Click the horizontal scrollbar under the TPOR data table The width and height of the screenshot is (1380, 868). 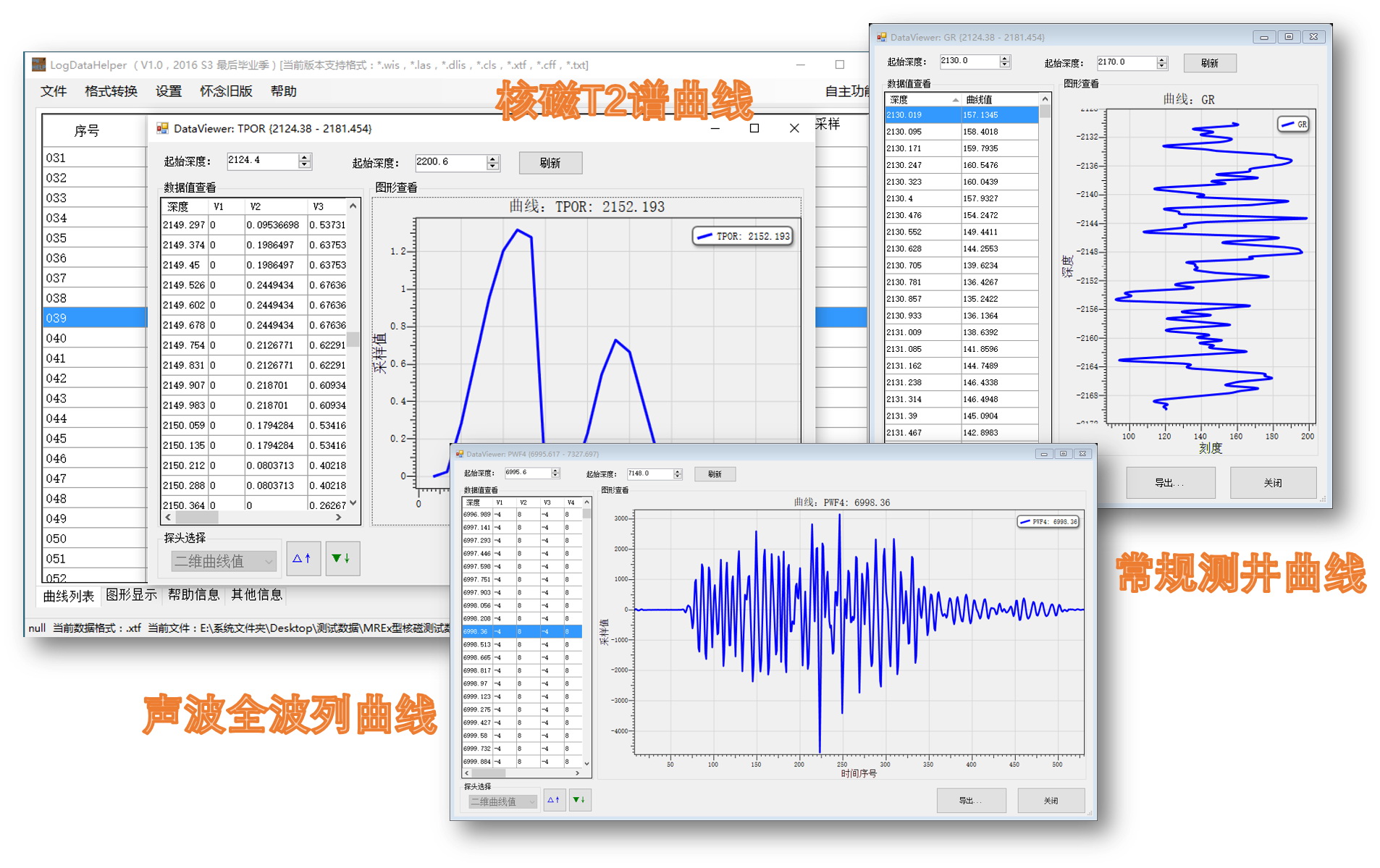point(253,518)
